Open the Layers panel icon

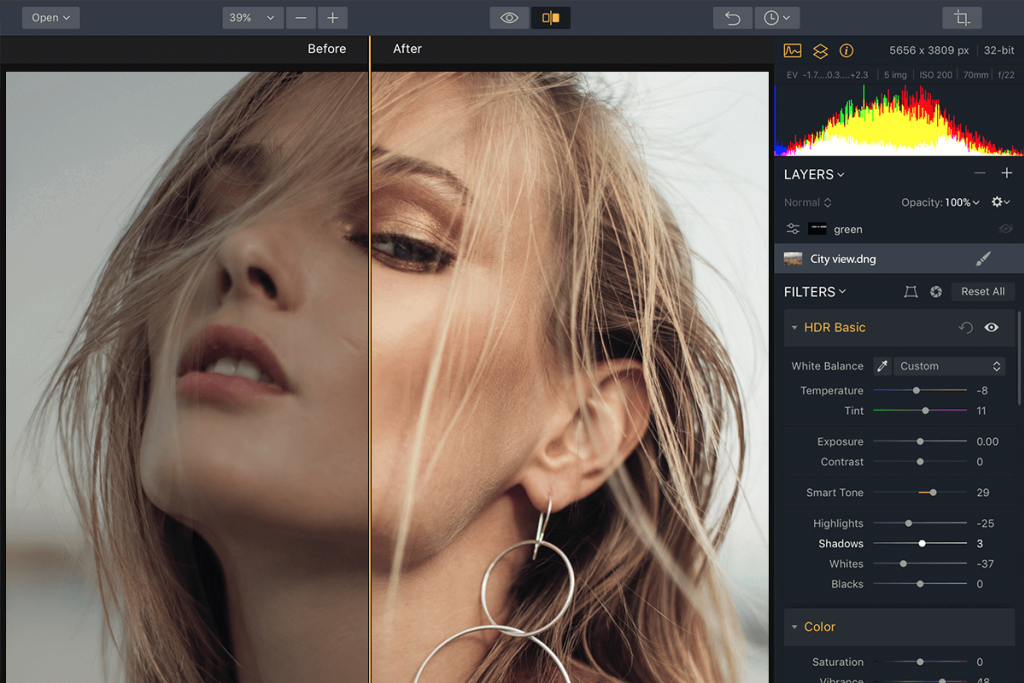click(820, 50)
